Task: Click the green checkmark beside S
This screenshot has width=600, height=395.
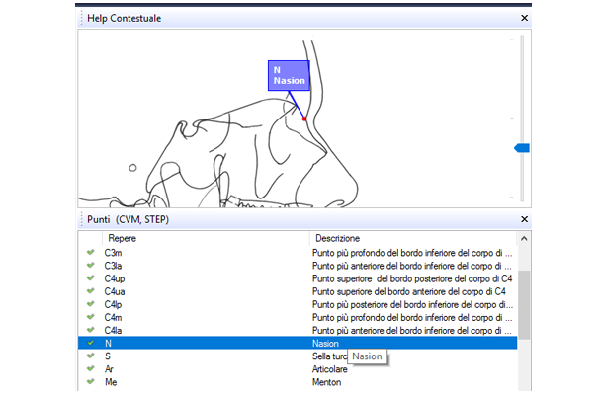Action: tap(90, 356)
